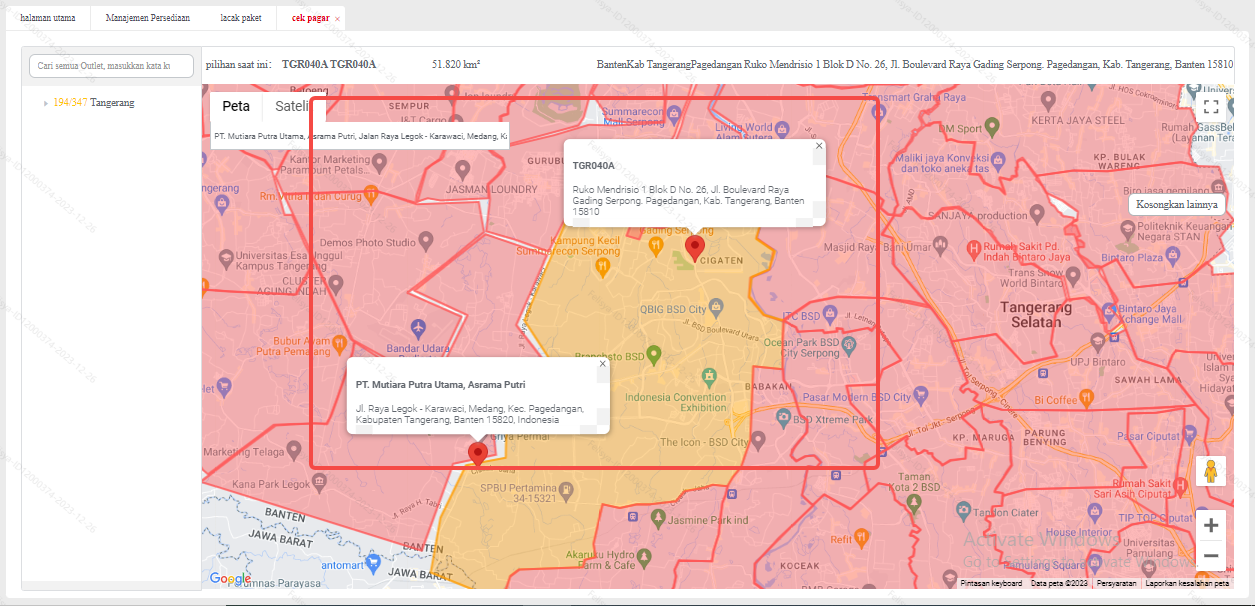Click the Kana Park Legok icon
The width and height of the screenshot is (1255, 606).
click(x=318, y=482)
